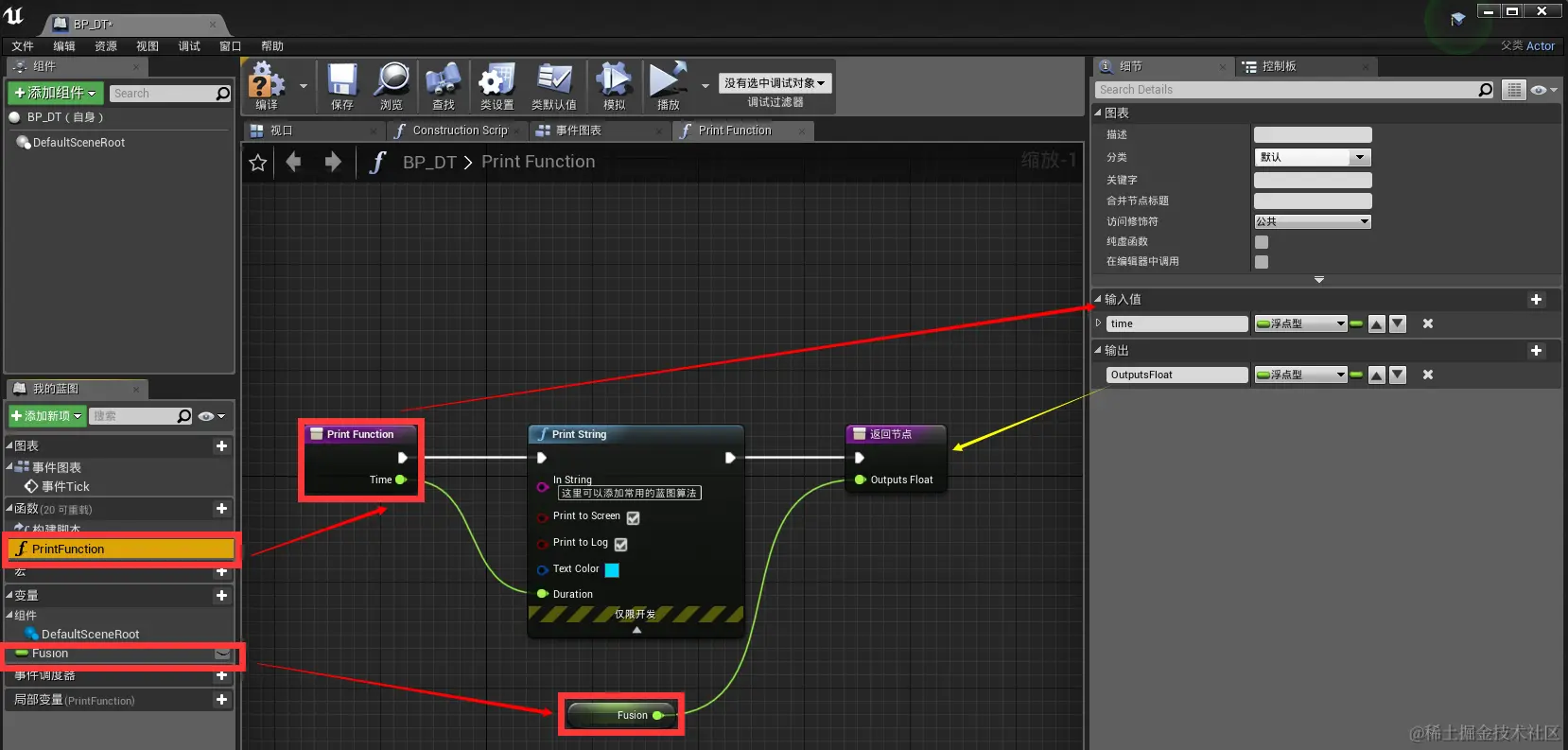Open the Add New (添加新项) dropdown
Viewport: 1568px width, 750px height.
point(47,416)
